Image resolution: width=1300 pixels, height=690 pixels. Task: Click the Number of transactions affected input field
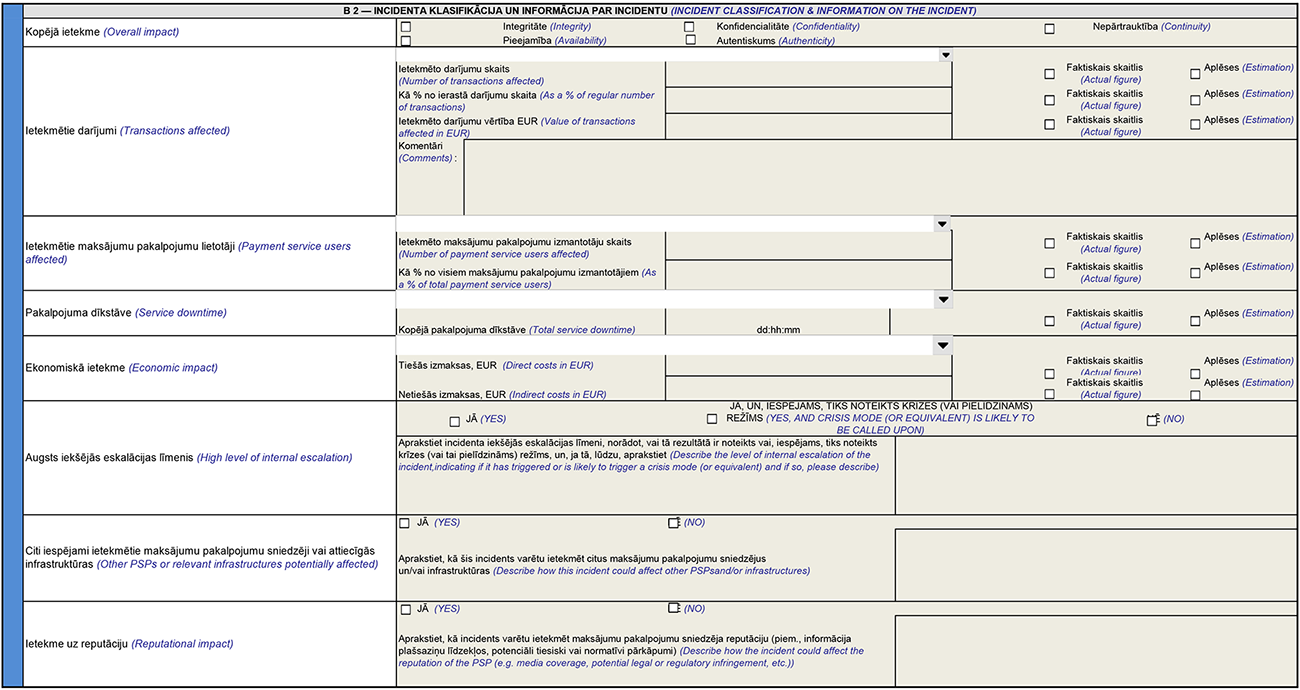808,74
